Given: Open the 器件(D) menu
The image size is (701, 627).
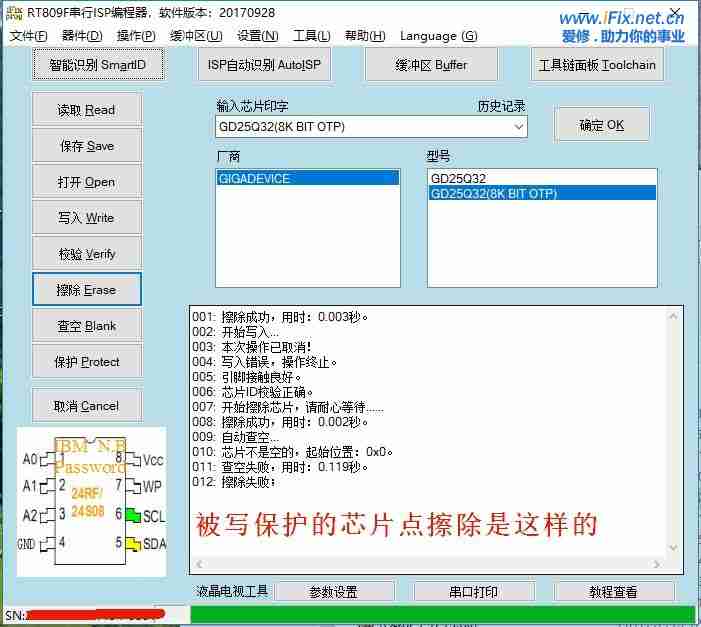Looking at the screenshot, I should point(82,36).
